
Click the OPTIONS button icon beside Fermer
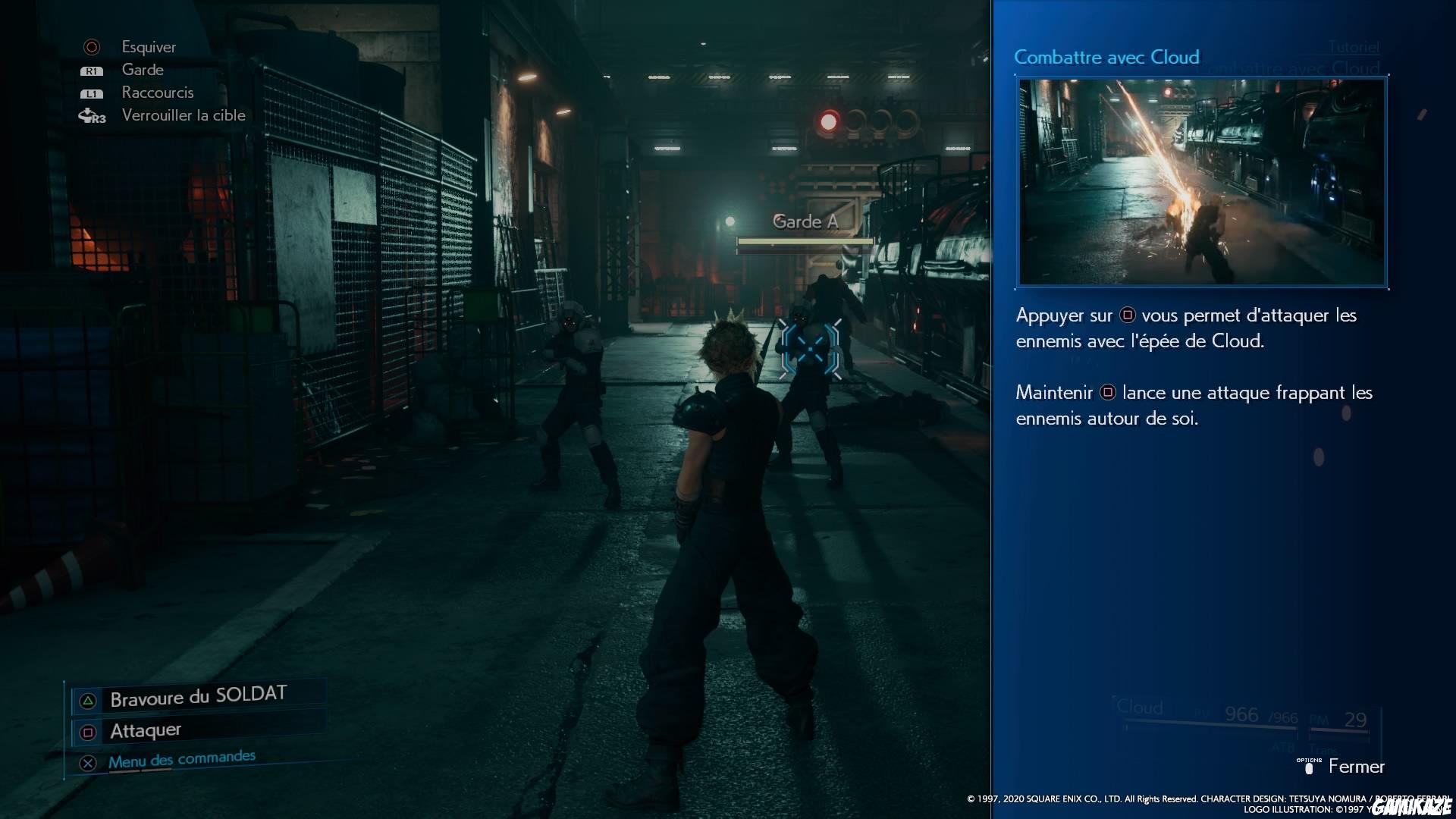1309,767
